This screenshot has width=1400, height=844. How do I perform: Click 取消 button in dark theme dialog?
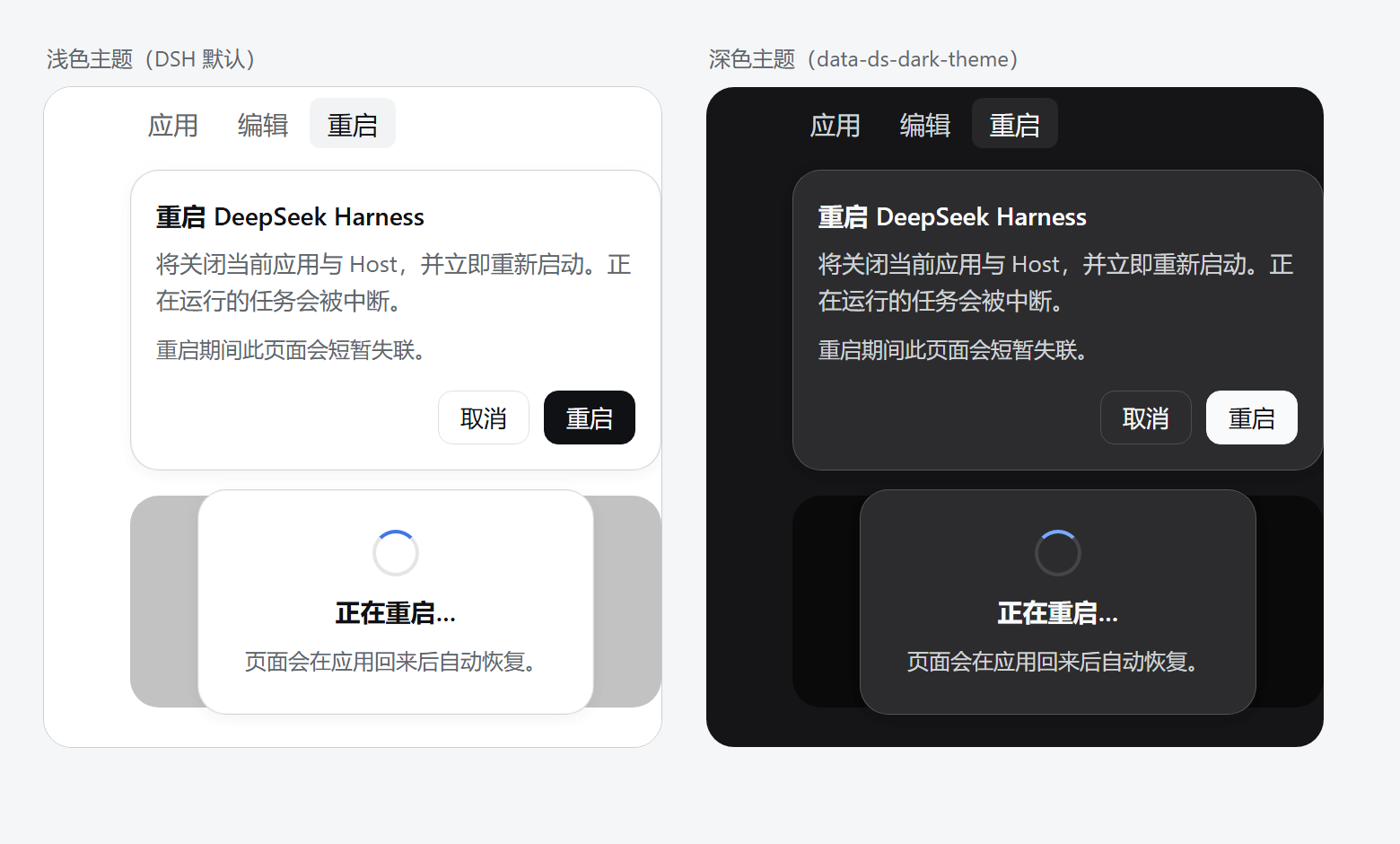1146,418
